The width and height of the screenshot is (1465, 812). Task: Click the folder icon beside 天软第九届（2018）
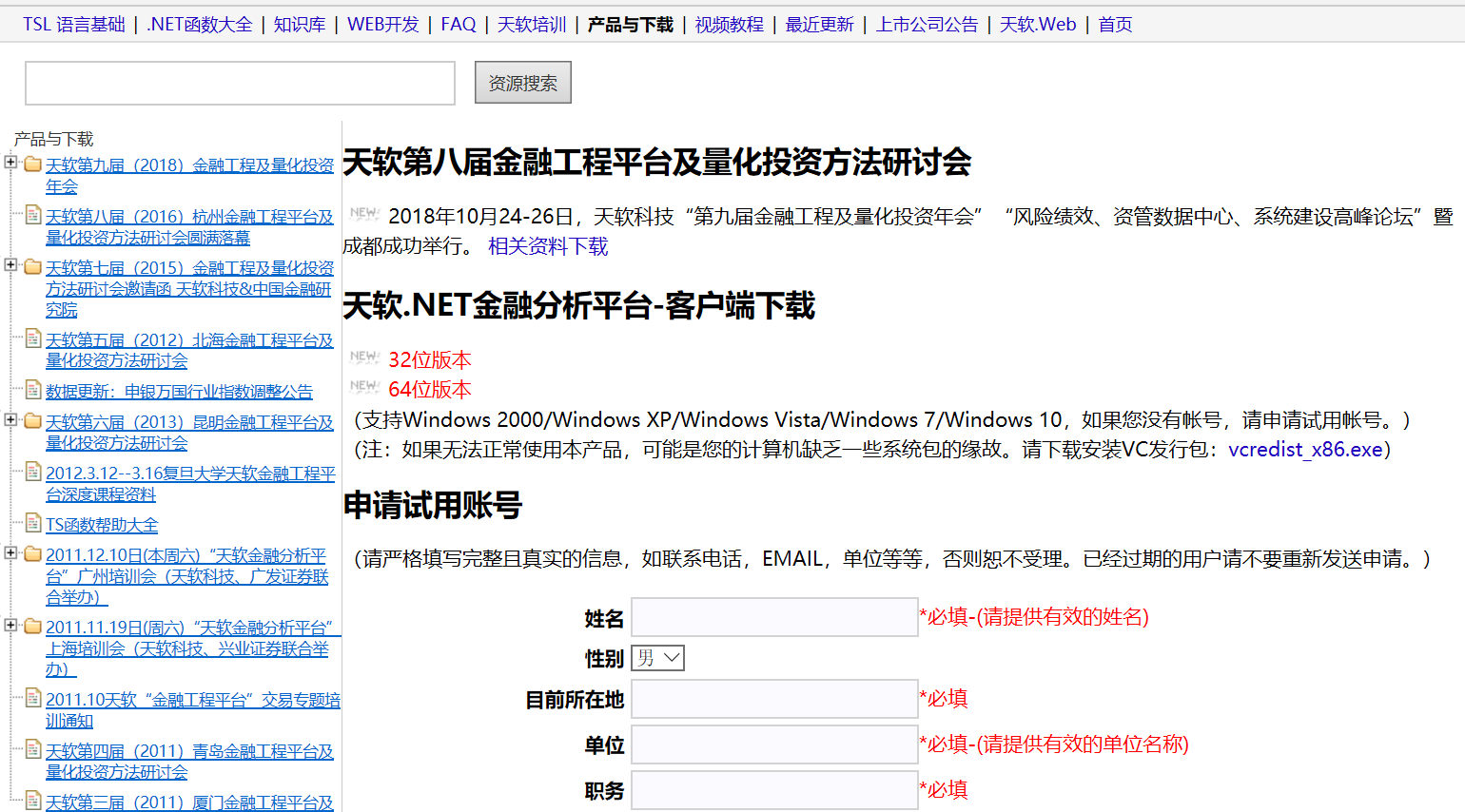click(x=33, y=164)
